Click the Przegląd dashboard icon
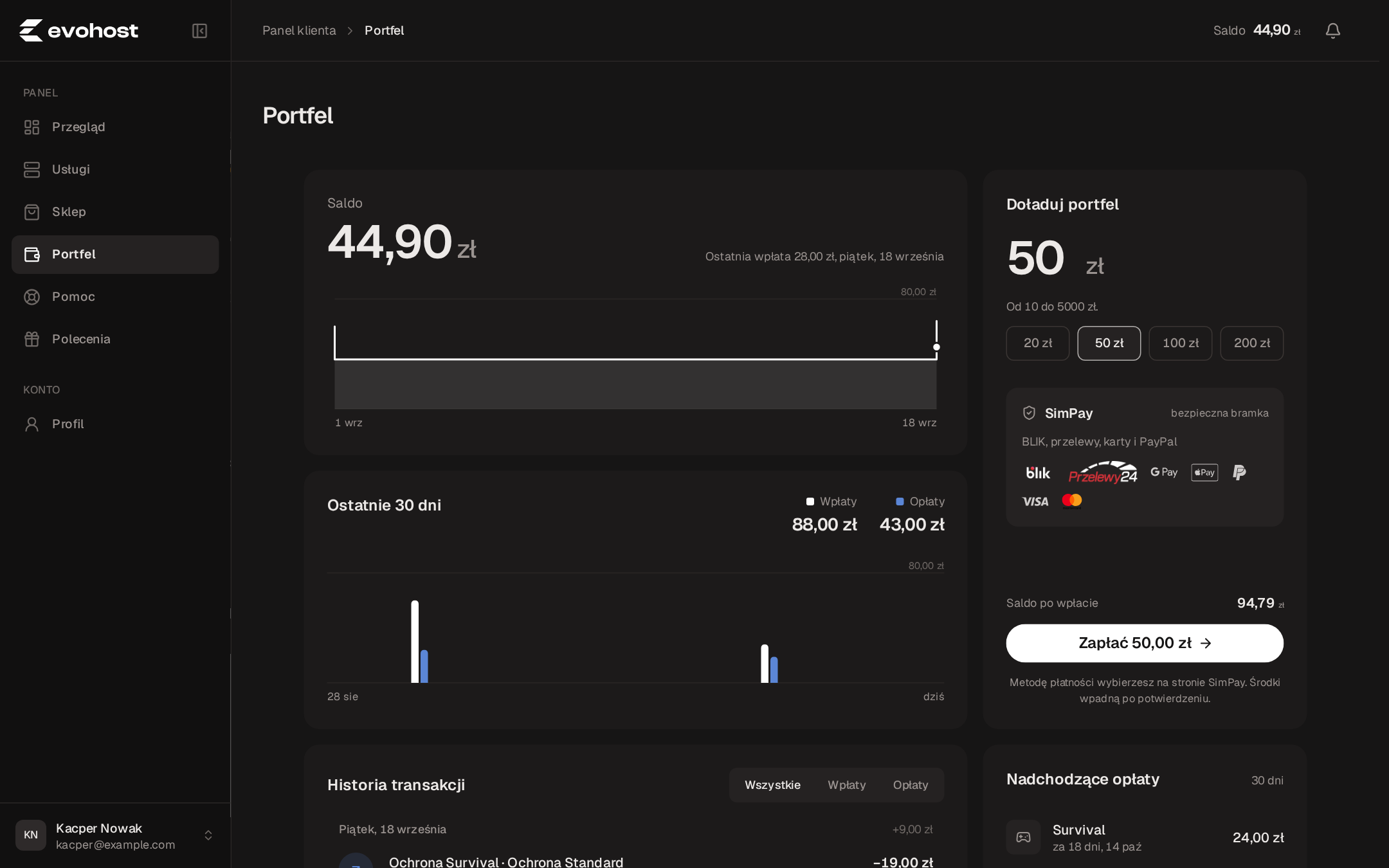The image size is (1389, 868). click(32, 127)
